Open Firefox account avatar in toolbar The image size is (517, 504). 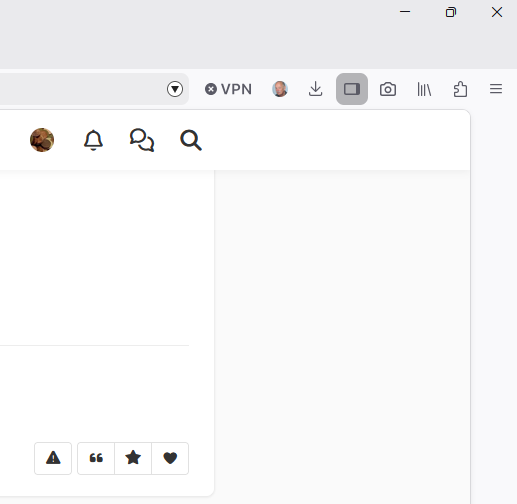pyautogui.click(x=280, y=89)
